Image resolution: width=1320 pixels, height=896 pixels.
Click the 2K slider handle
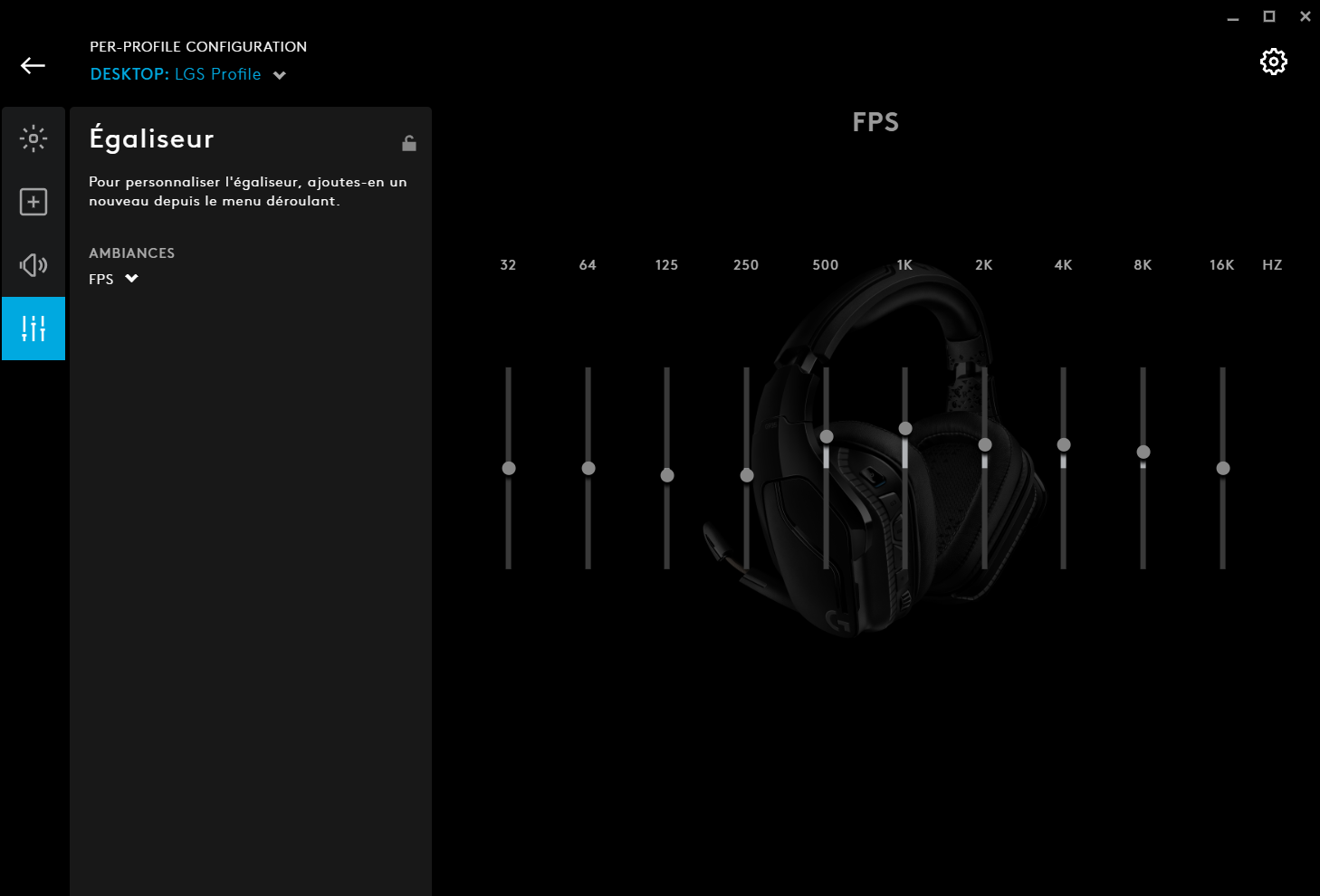pos(985,444)
